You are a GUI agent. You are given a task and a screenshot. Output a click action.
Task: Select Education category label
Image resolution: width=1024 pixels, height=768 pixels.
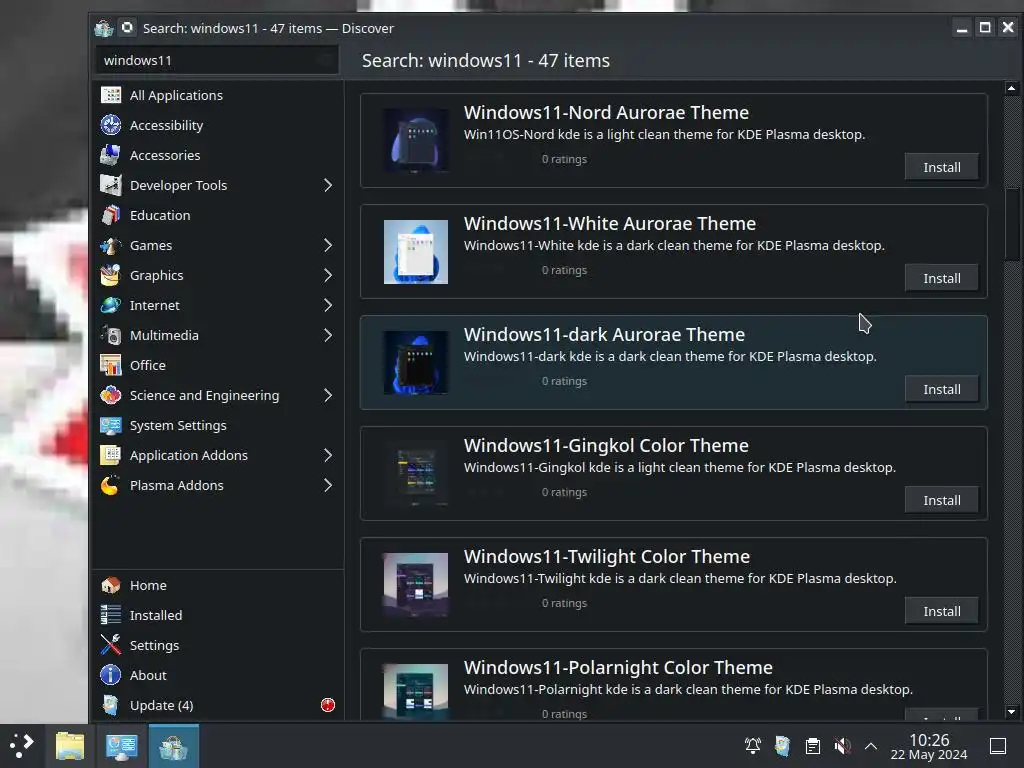[160, 216]
